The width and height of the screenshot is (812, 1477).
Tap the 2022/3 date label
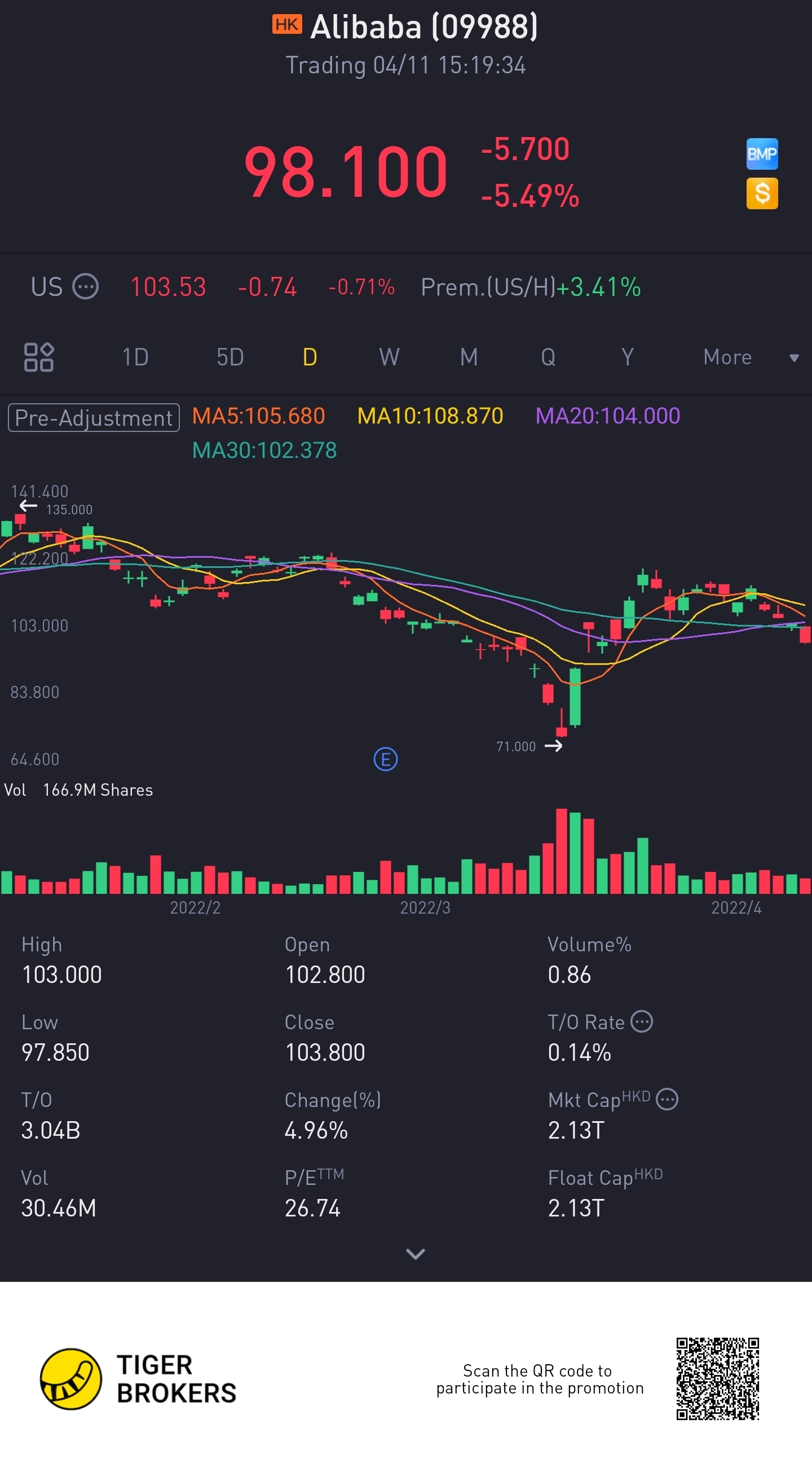(425, 907)
